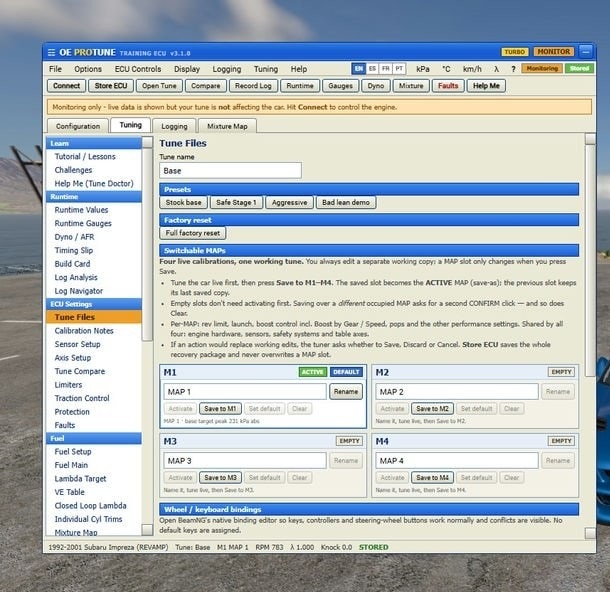Open the Display menu
Image resolution: width=610 pixels, height=592 pixels.
[187, 69]
